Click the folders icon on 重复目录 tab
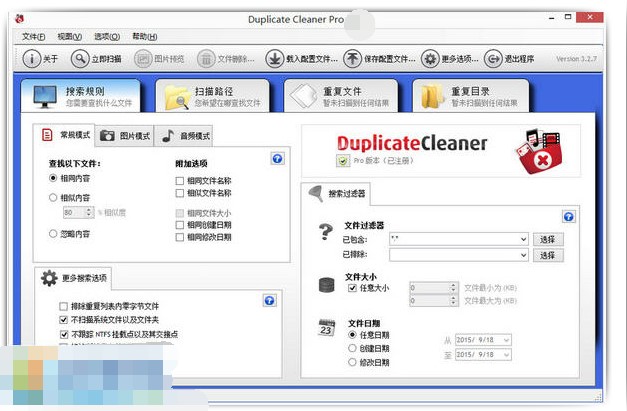Screen dimensions: 627x411 tap(432, 96)
